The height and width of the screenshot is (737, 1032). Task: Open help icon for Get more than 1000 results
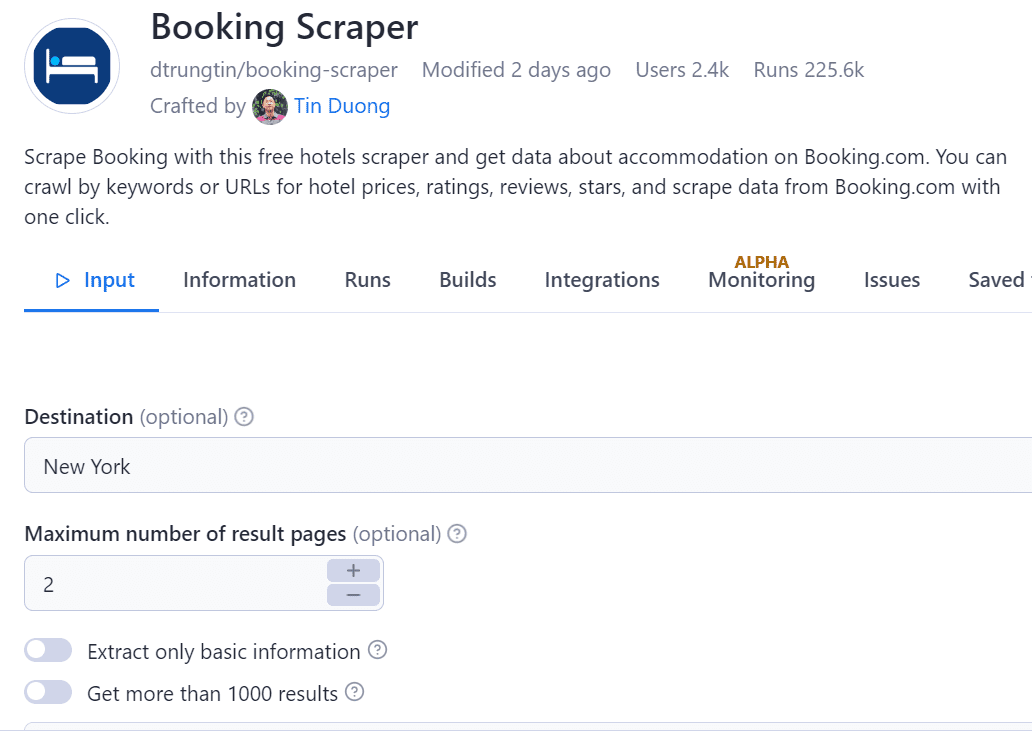pyautogui.click(x=355, y=692)
